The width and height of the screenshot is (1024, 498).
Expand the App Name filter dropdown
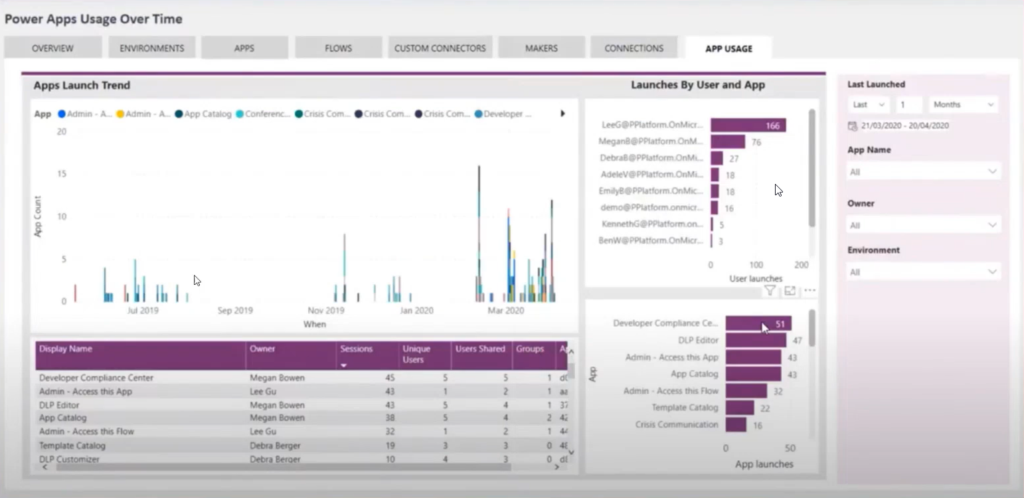coord(923,172)
